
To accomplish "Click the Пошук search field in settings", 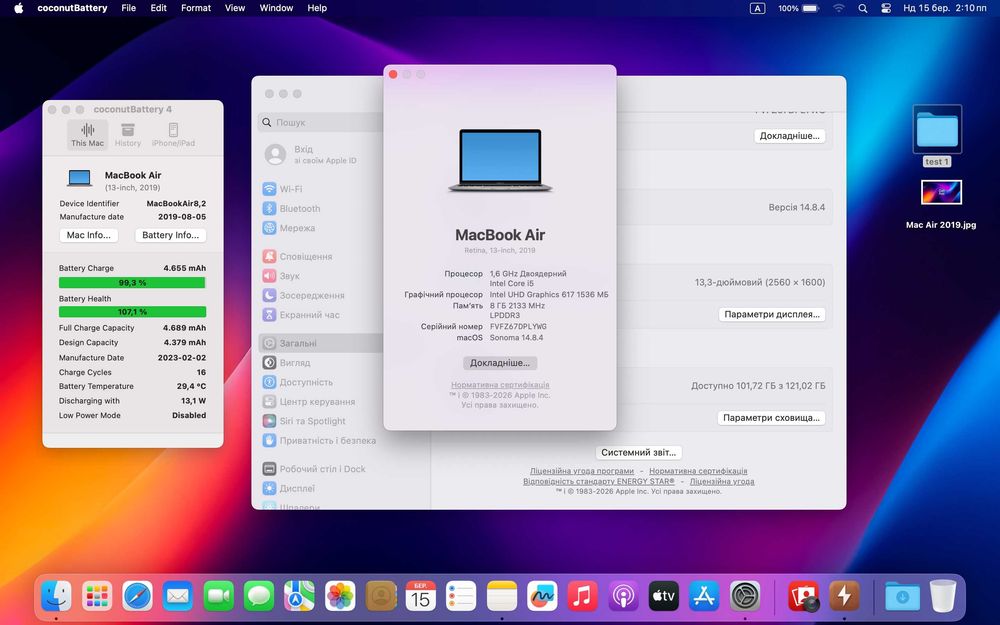I will [321, 122].
